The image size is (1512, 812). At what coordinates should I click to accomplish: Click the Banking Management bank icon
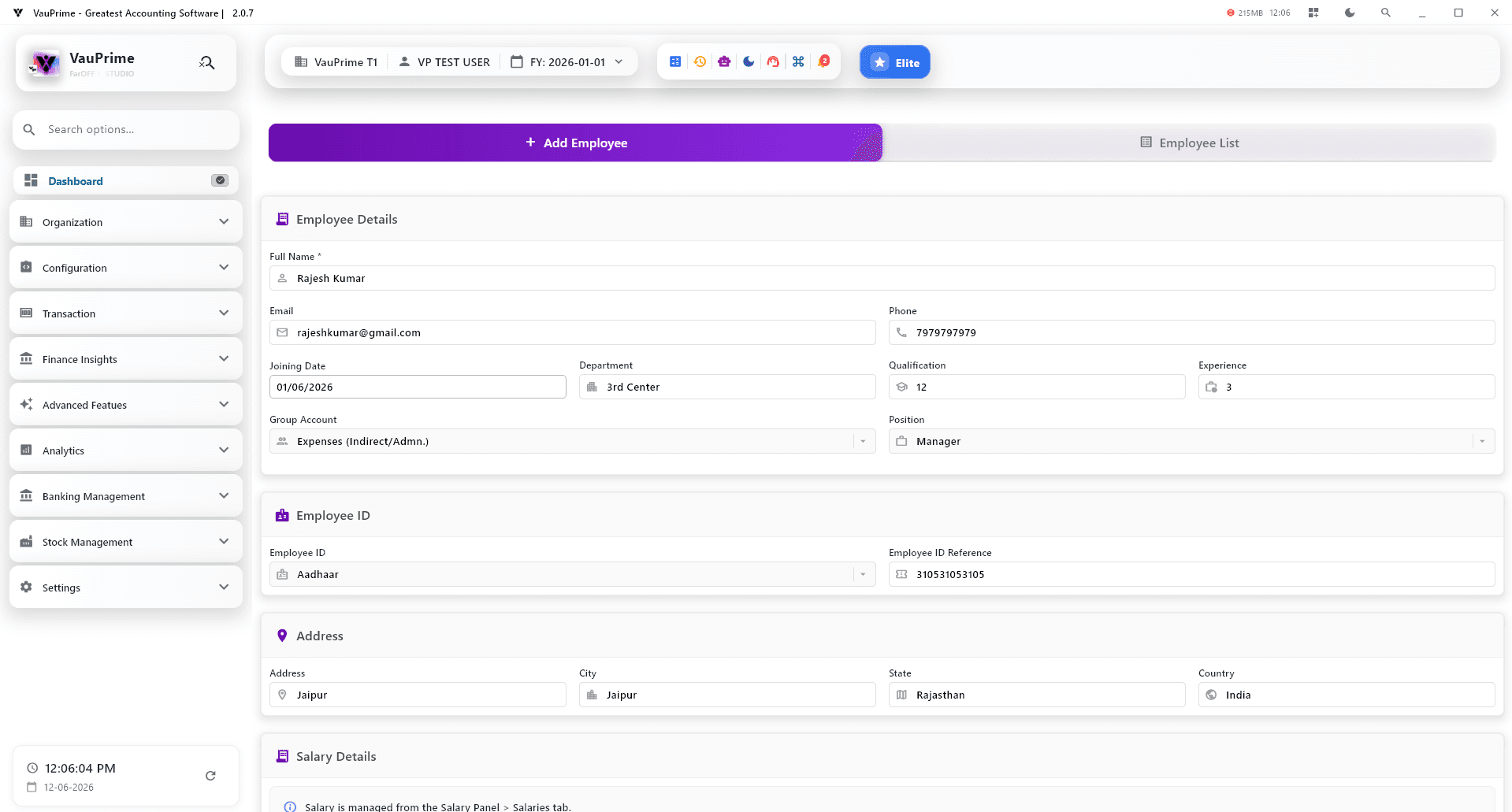click(x=26, y=495)
